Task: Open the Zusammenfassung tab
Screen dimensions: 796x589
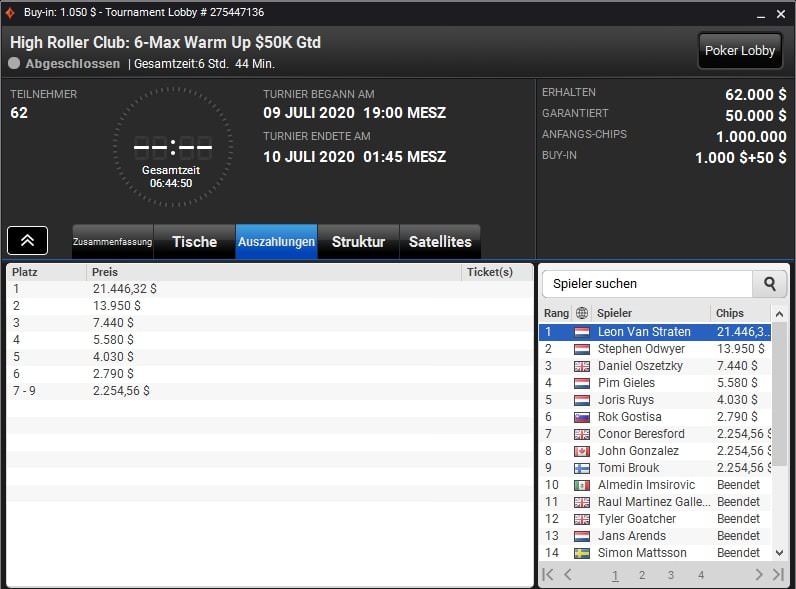Action: click(x=113, y=242)
